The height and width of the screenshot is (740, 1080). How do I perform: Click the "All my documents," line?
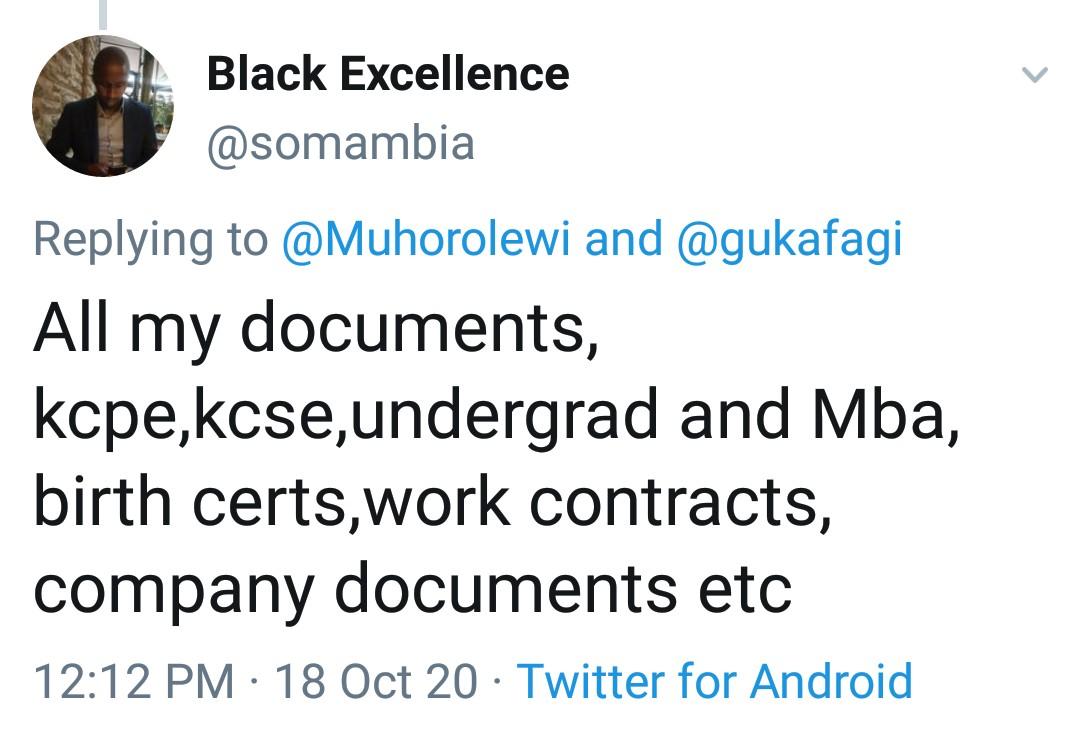[x=316, y=328]
